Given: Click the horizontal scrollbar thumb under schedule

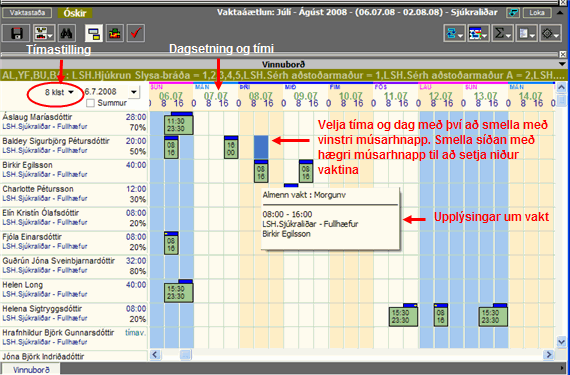Looking at the screenshot, I should (x=186, y=354).
